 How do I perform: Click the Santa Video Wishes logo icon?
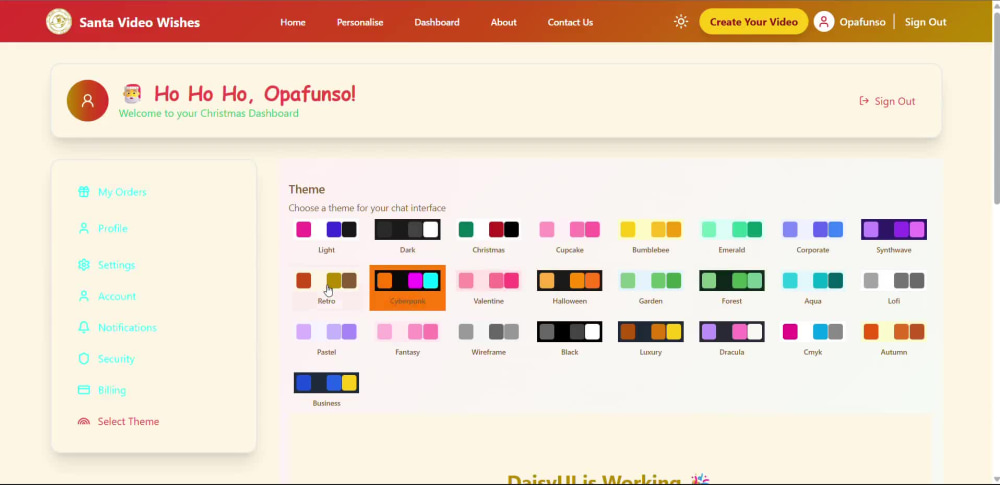[59, 22]
